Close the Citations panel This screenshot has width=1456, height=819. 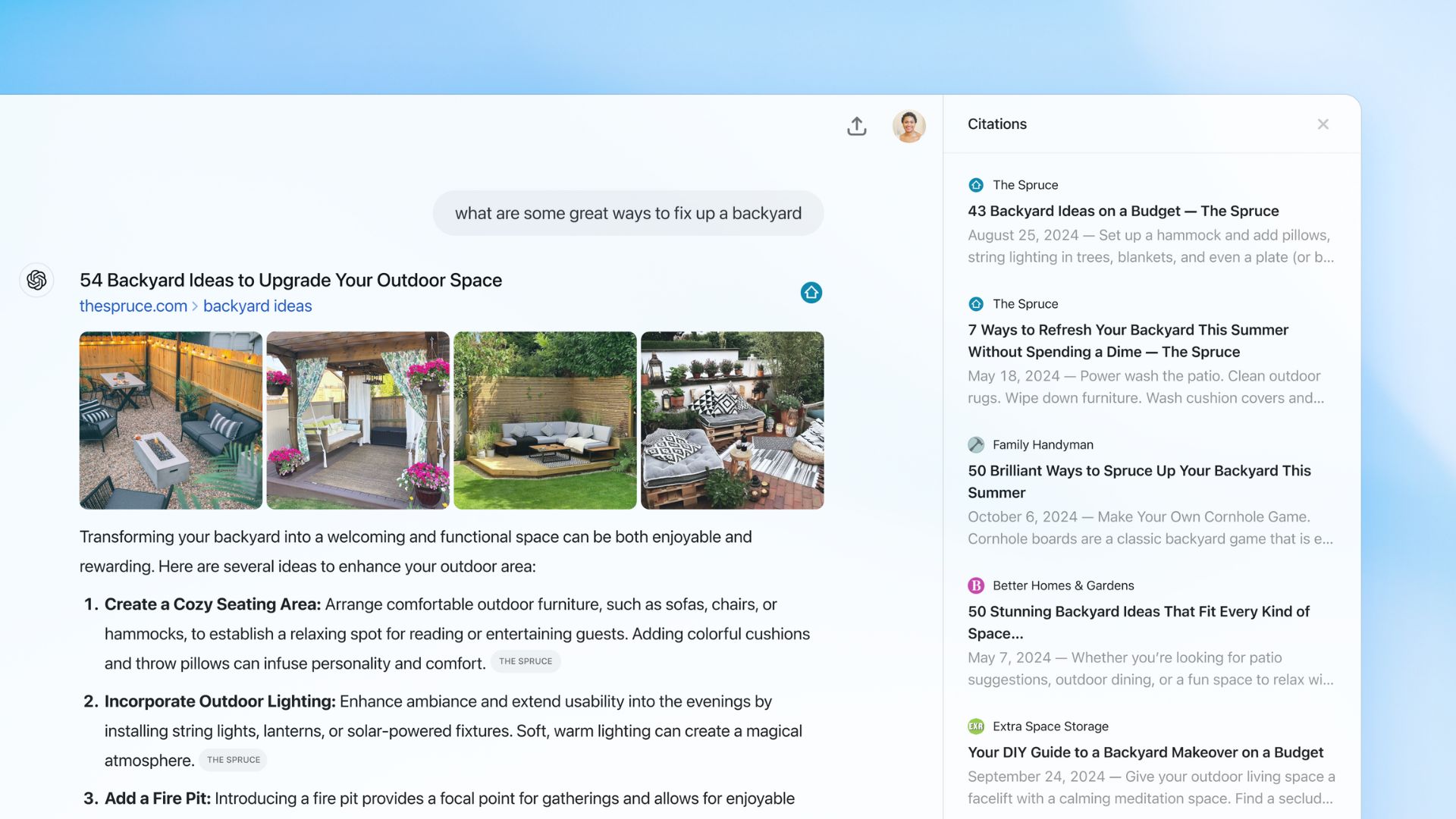pos(1322,124)
